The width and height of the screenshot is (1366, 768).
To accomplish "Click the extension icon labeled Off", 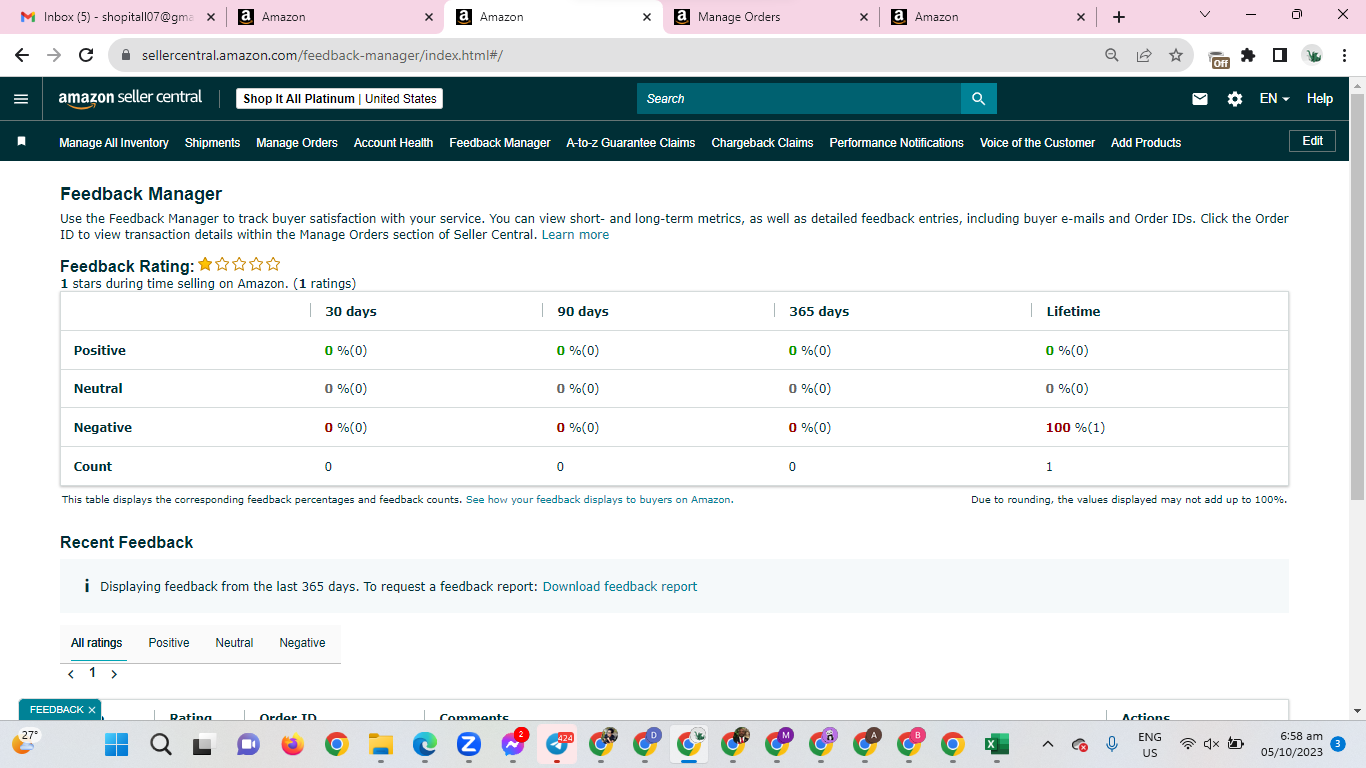I will tap(1218, 57).
